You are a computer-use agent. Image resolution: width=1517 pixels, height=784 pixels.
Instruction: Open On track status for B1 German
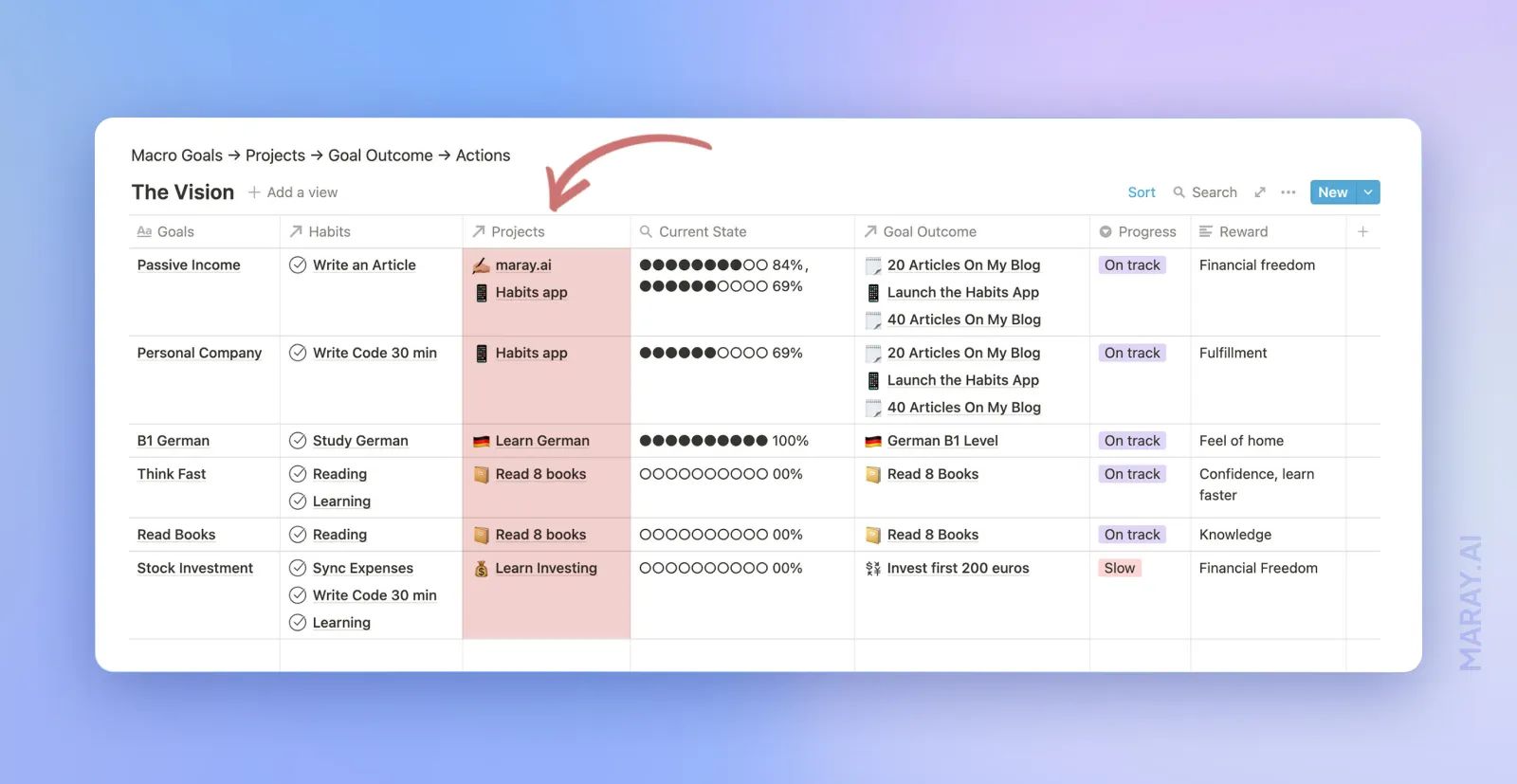(x=1132, y=441)
